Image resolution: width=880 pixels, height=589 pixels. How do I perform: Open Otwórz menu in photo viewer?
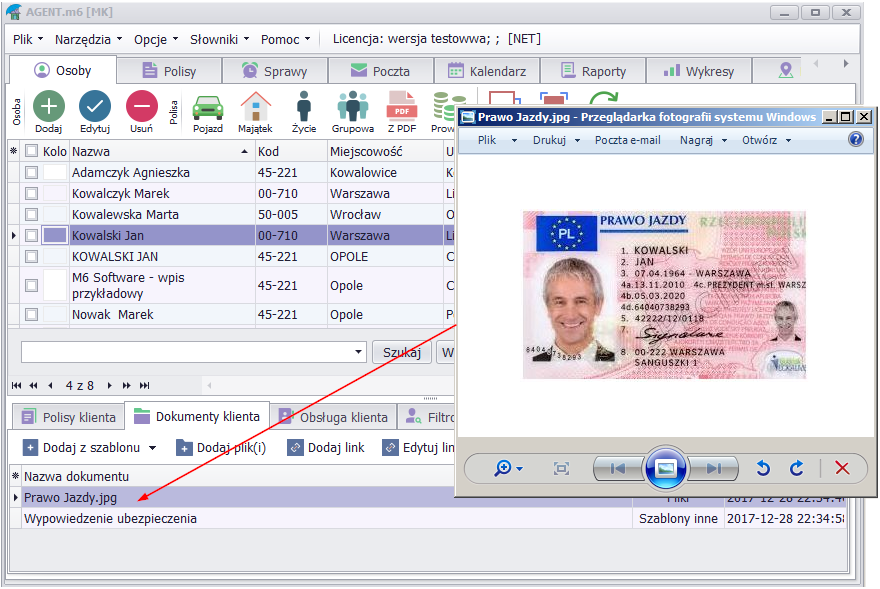766,140
